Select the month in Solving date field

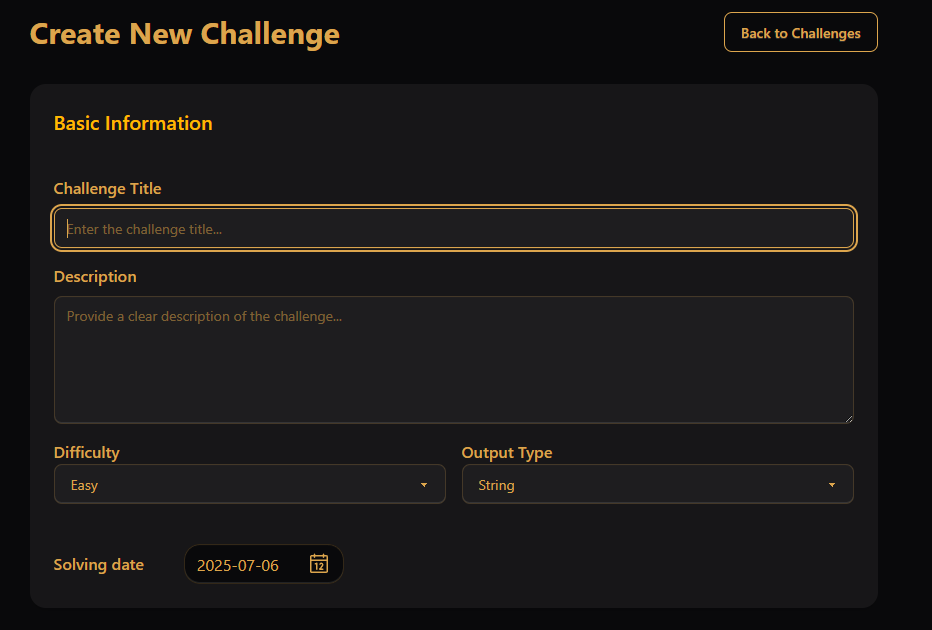point(246,565)
